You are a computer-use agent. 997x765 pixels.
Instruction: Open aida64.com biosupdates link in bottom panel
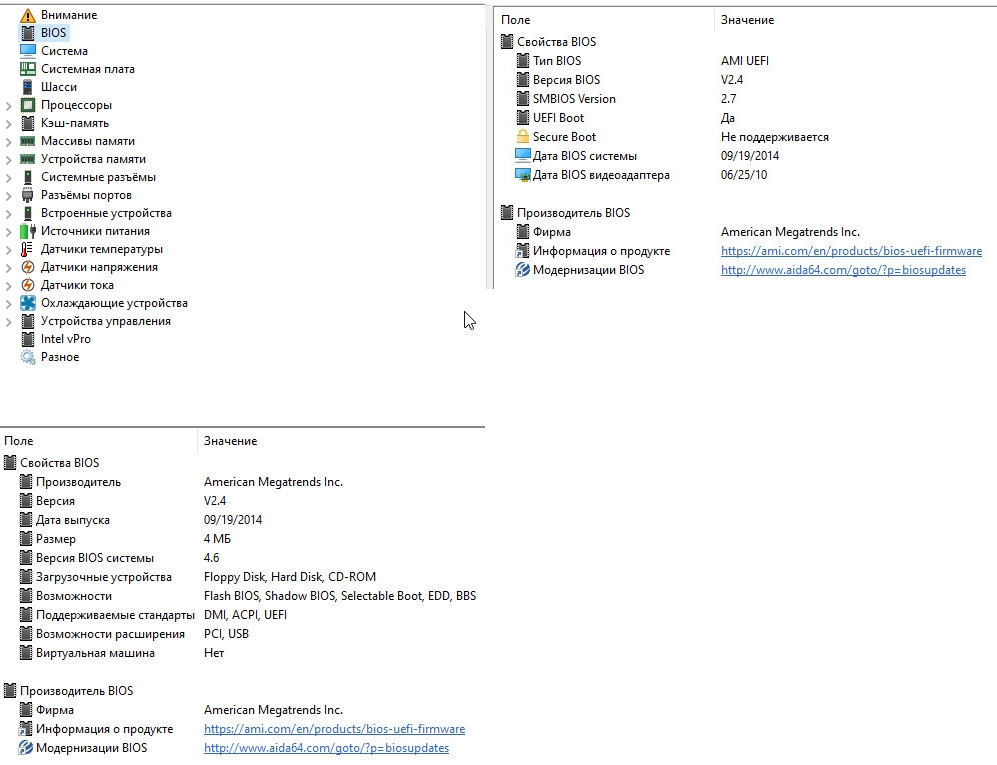coord(326,748)
